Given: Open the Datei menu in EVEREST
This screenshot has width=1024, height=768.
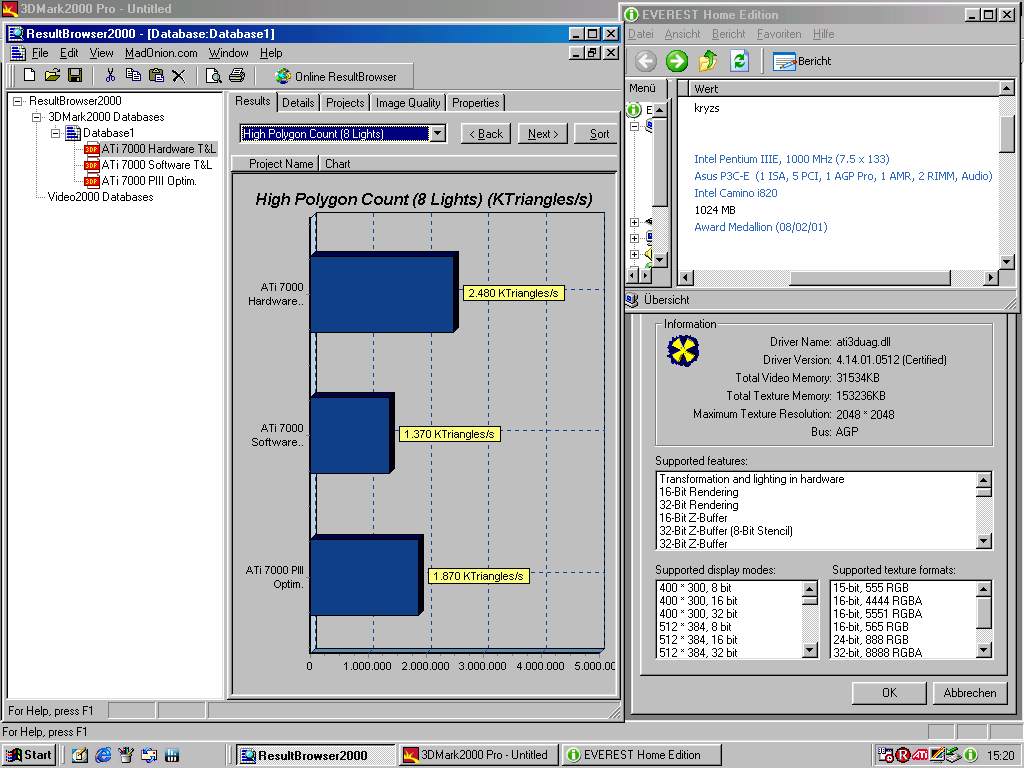Looking at the screenshot, I should tap(641, 34).
